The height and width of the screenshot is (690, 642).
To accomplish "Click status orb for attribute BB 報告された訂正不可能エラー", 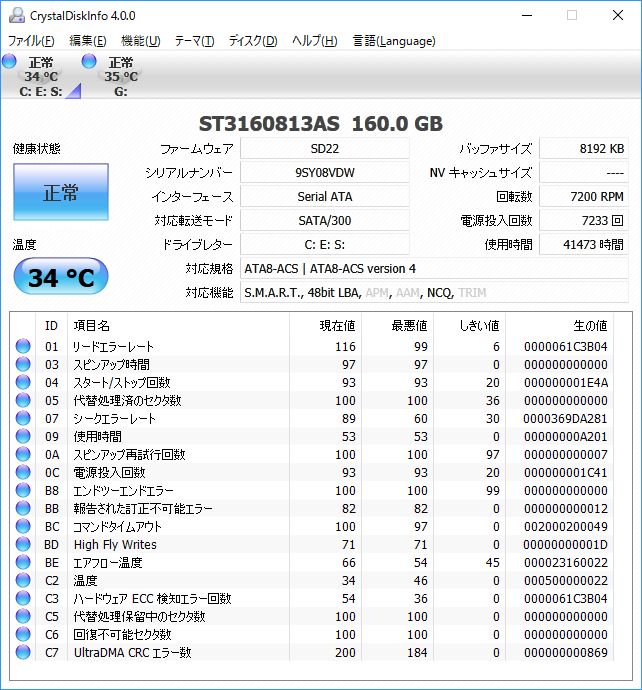I will point(23,509).
